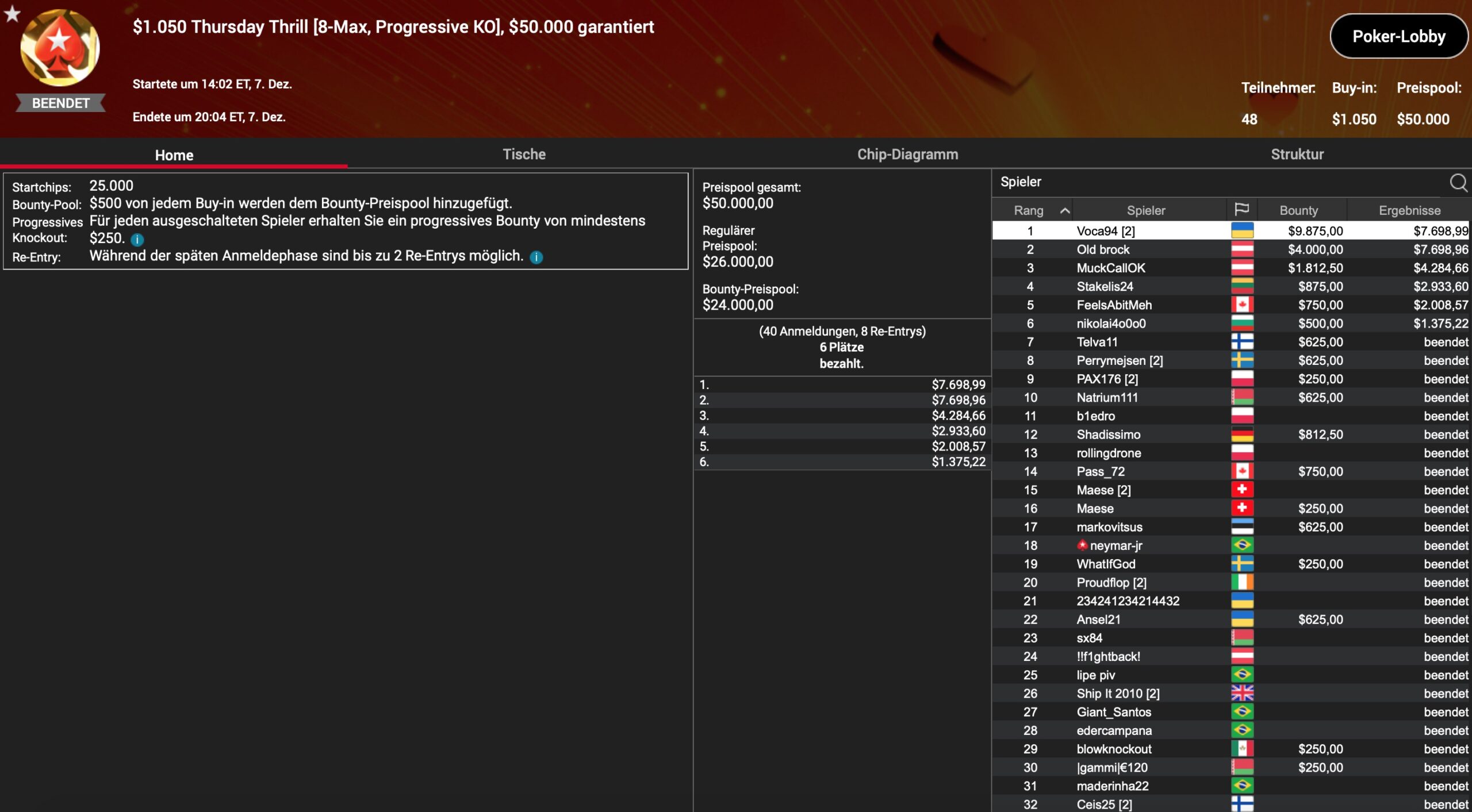The height and width of the screenshot is (812, 1472).
Task: Sort the list by Ergebnisse column
Action: click(1409, 210)
